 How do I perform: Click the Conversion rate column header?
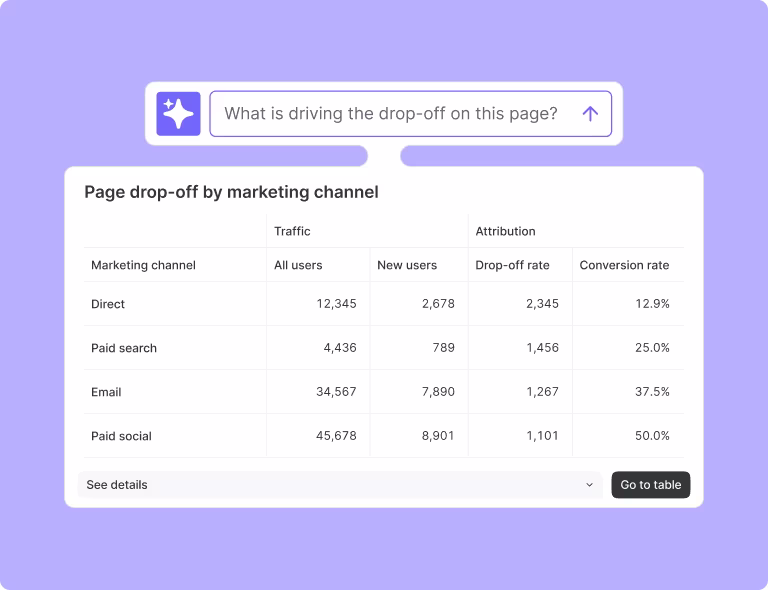(624, 265)
